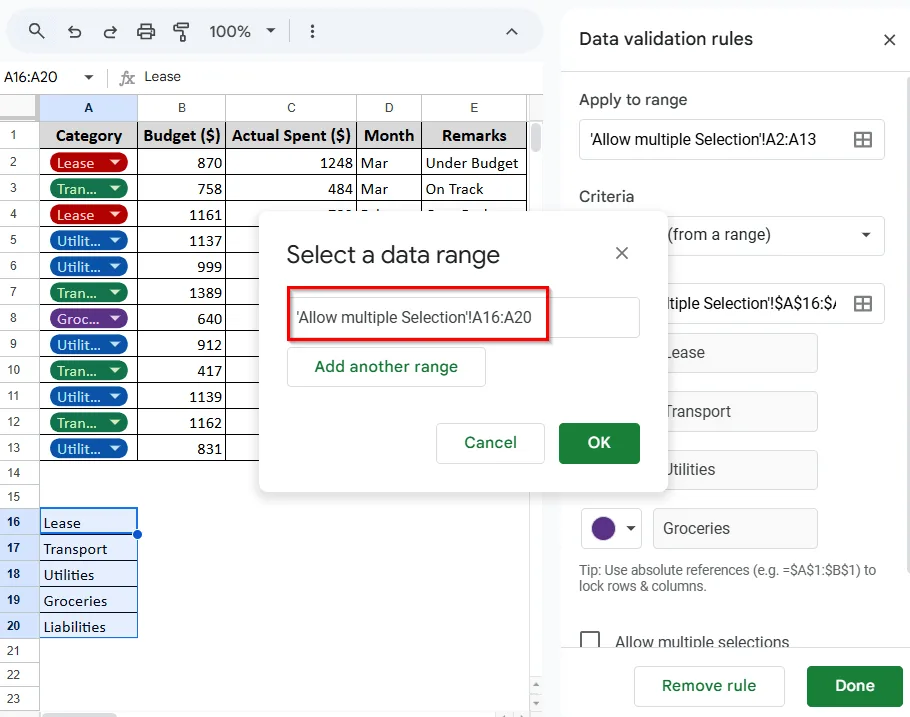Screen dimensions: 910x717
Task: Open the name box dropdown arrow
Action: (x=88, y=77)
